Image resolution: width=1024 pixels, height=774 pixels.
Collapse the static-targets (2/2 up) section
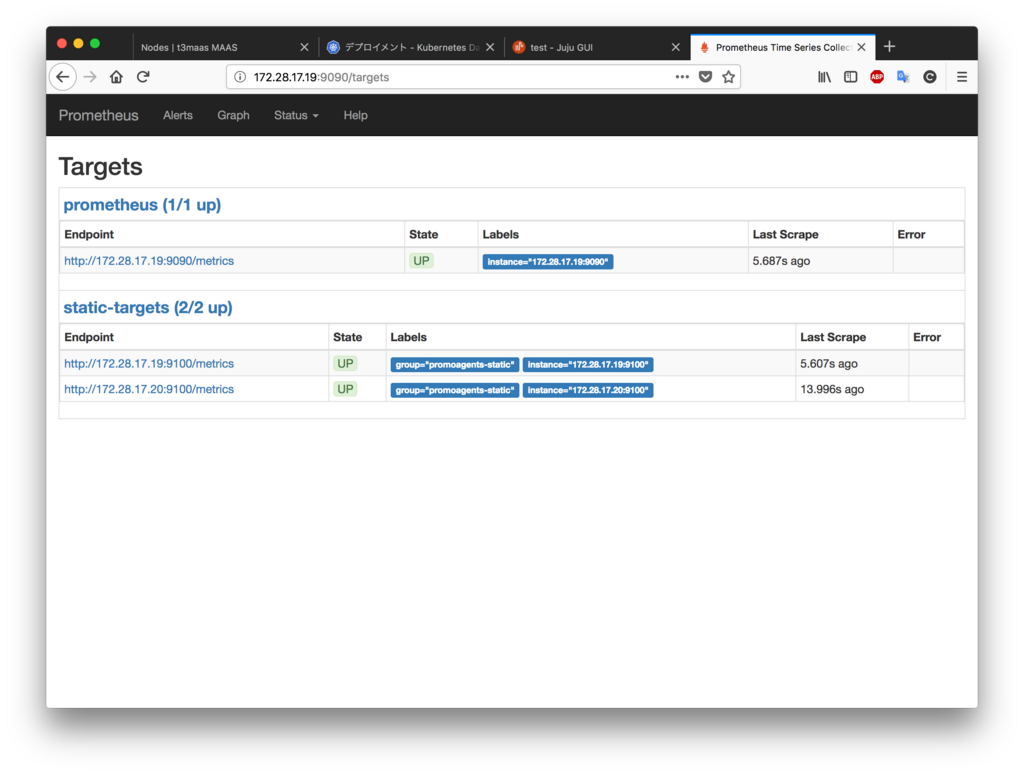[x=148, y=308]
